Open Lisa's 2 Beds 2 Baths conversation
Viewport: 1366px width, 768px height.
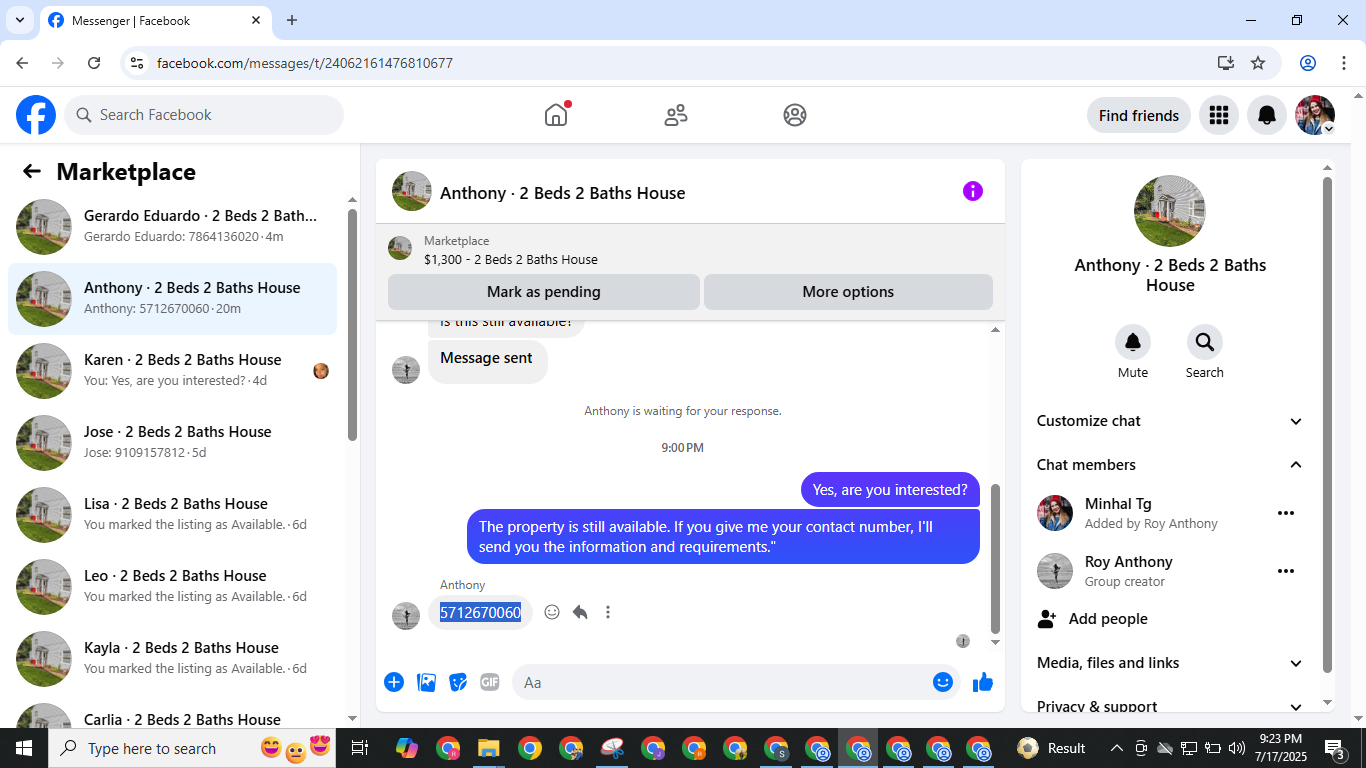pos(173,515)
